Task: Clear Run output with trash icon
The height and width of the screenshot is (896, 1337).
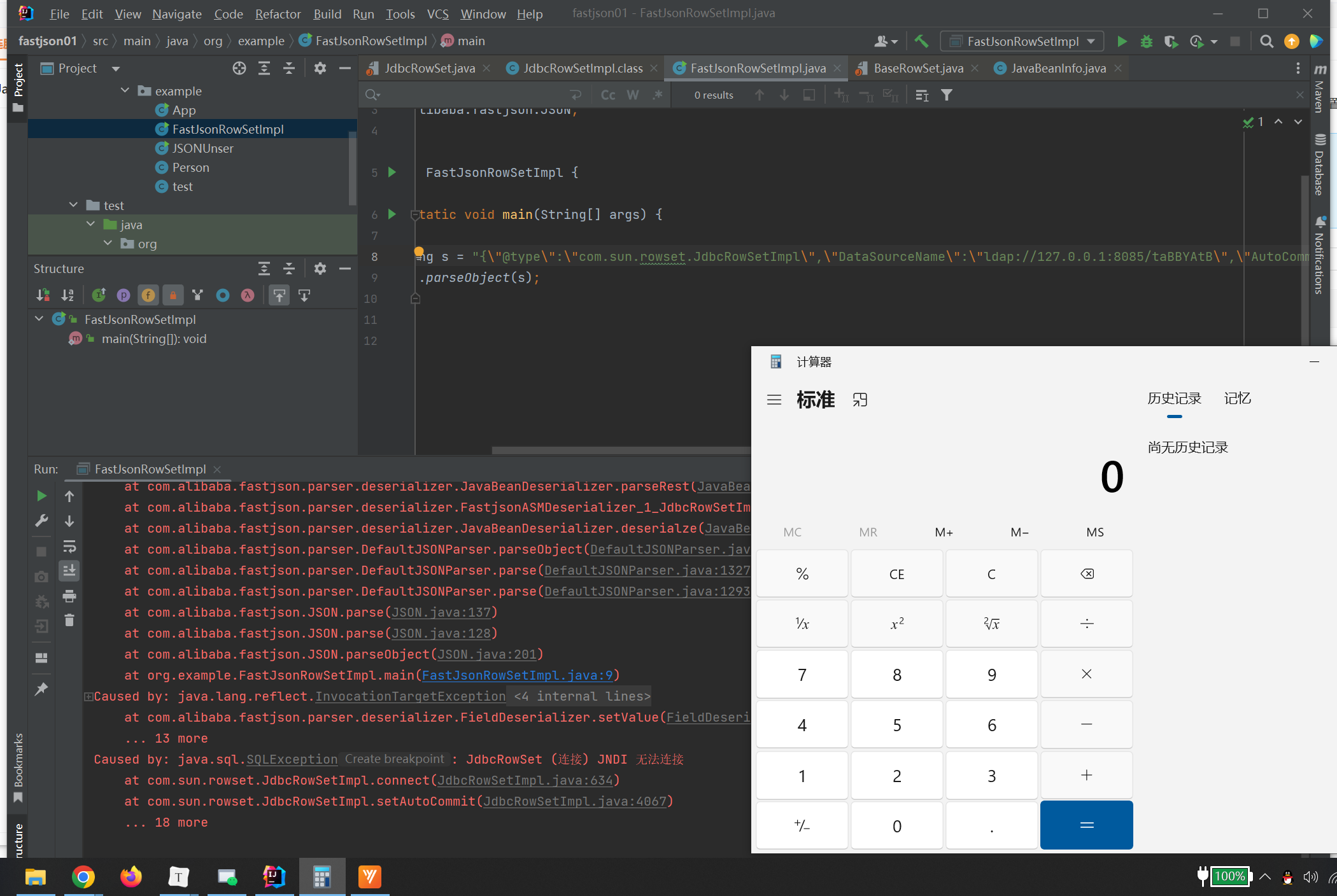Action: tap(69, 620)
